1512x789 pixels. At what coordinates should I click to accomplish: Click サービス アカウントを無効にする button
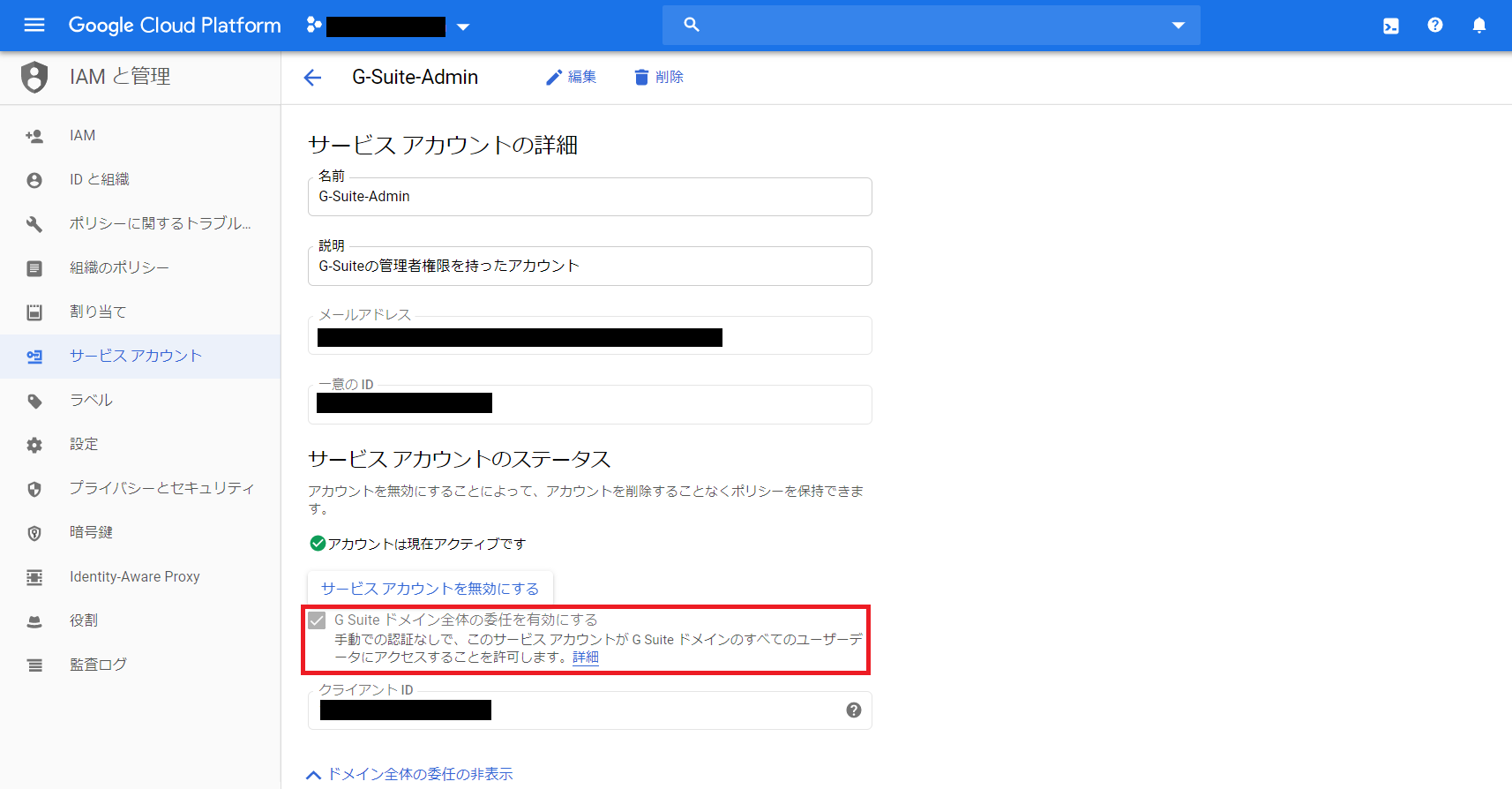point(430,589)
